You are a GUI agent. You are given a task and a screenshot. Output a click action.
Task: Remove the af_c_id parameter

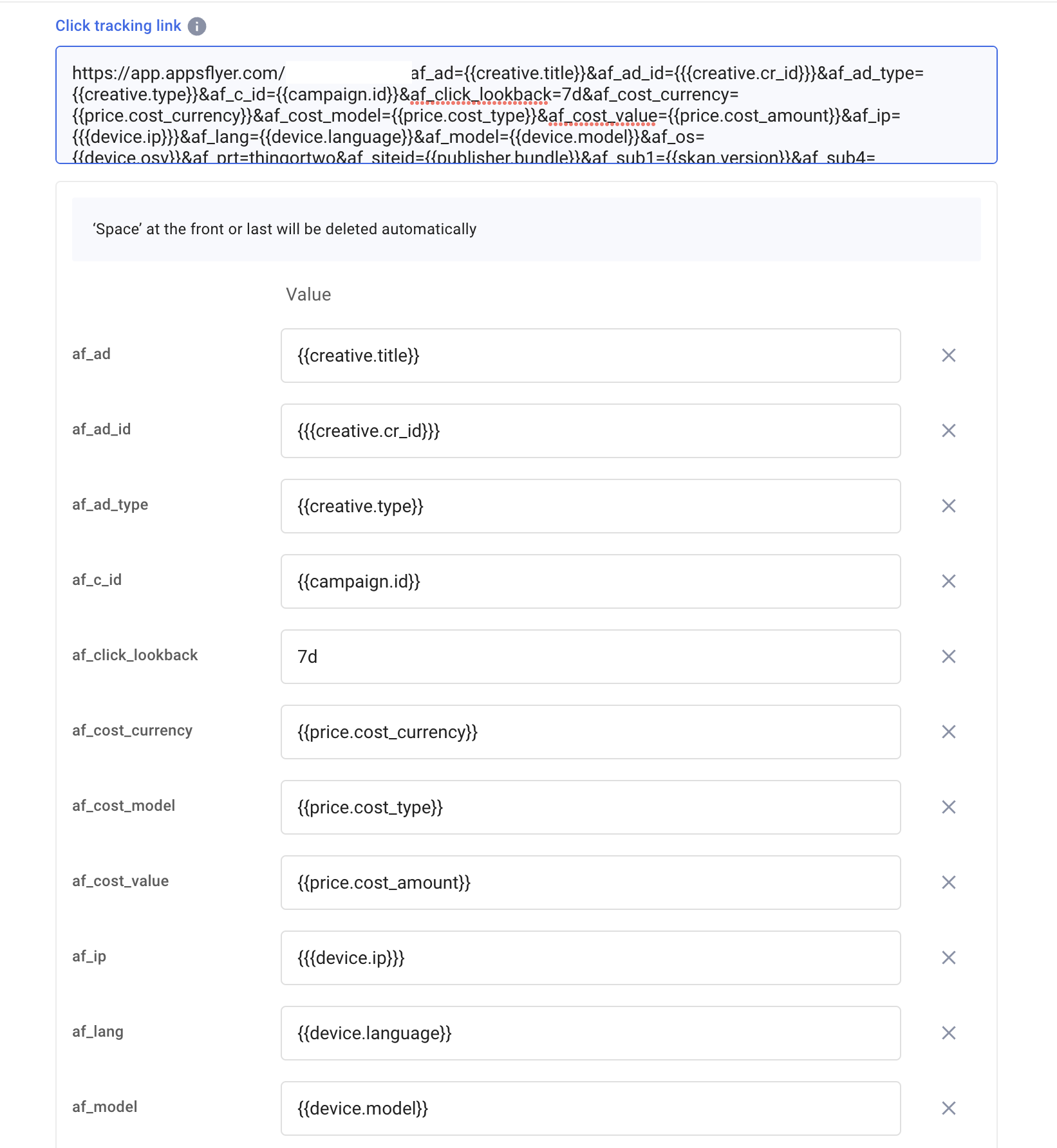[948, 581]
